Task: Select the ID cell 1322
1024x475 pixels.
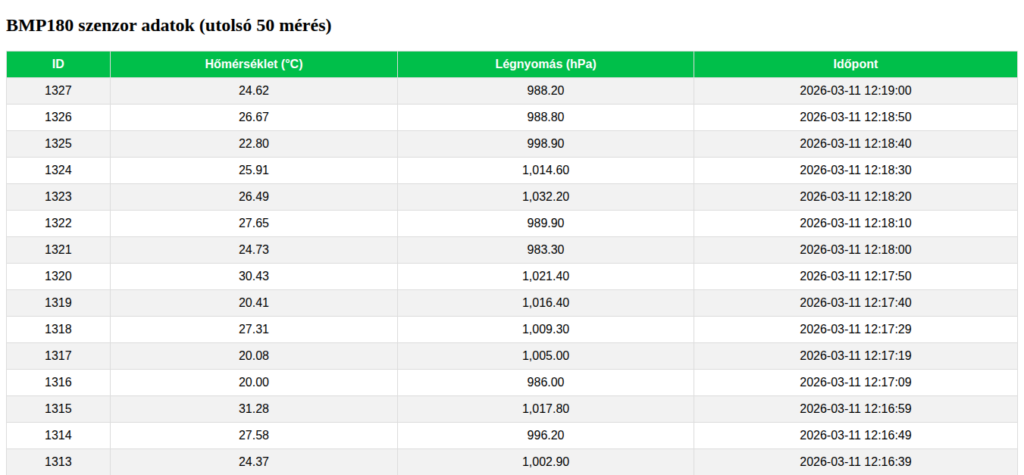Action: click(x=58, y=223)
